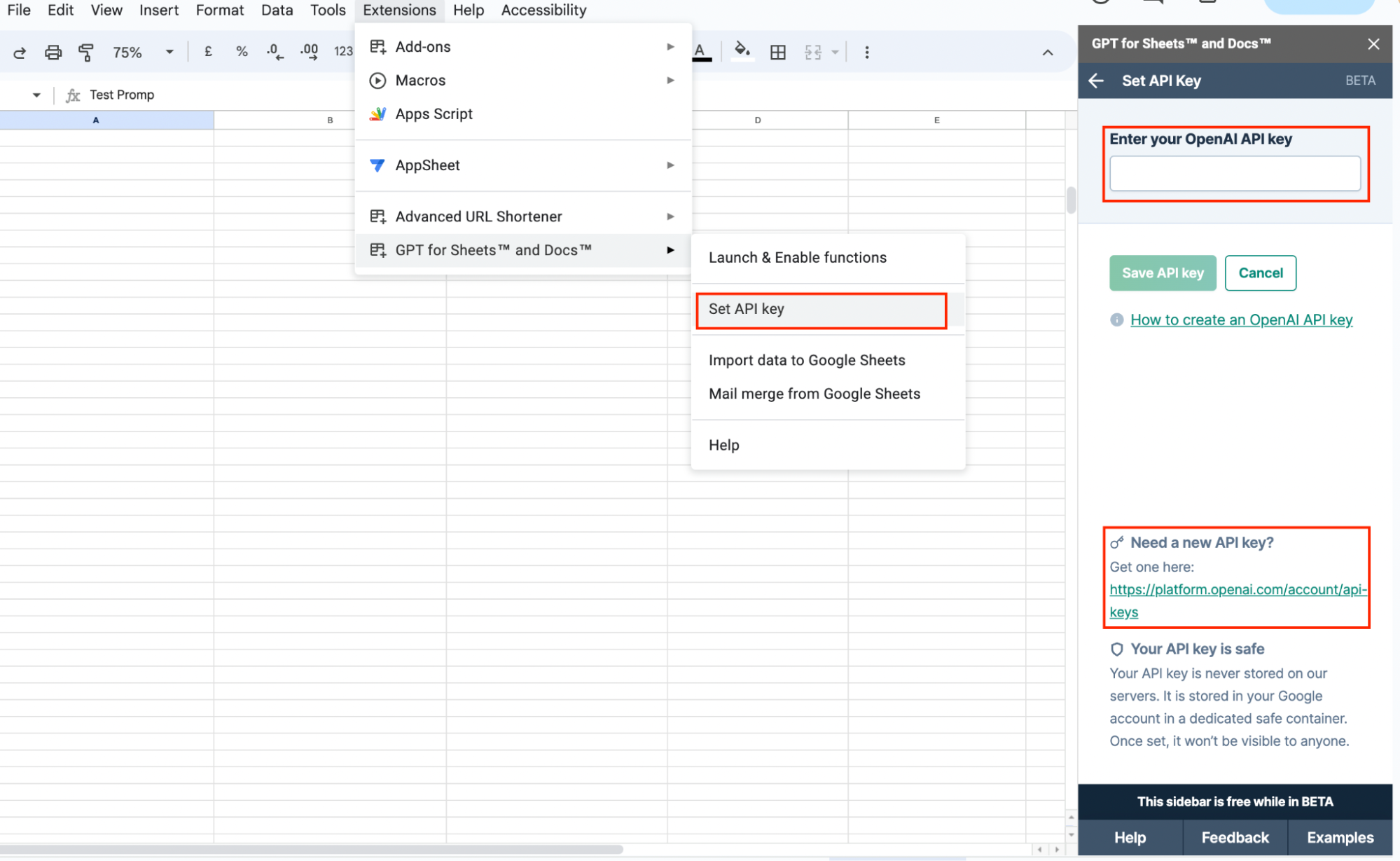Close the GPT for Sheets sidebar
Viewport: 1400px width, 861px height.
coord(1373,44)
